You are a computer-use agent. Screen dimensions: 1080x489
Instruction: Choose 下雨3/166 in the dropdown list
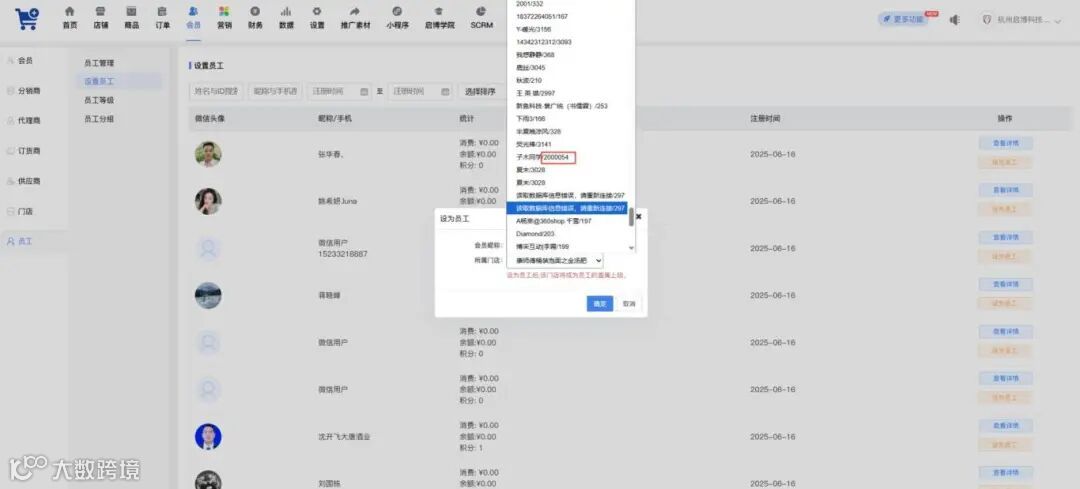(530, 119)
